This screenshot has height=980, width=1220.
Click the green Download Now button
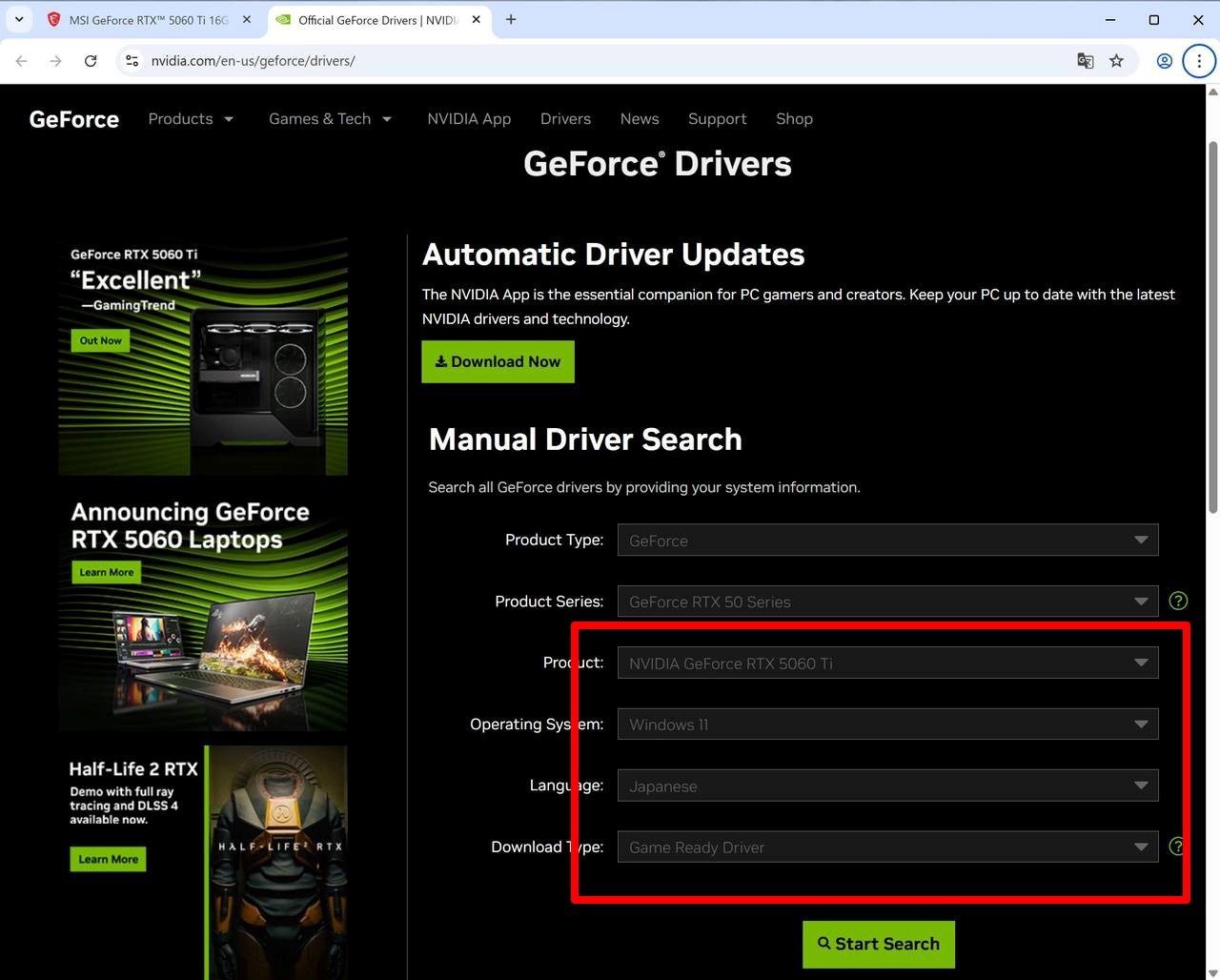coord(498,361)
